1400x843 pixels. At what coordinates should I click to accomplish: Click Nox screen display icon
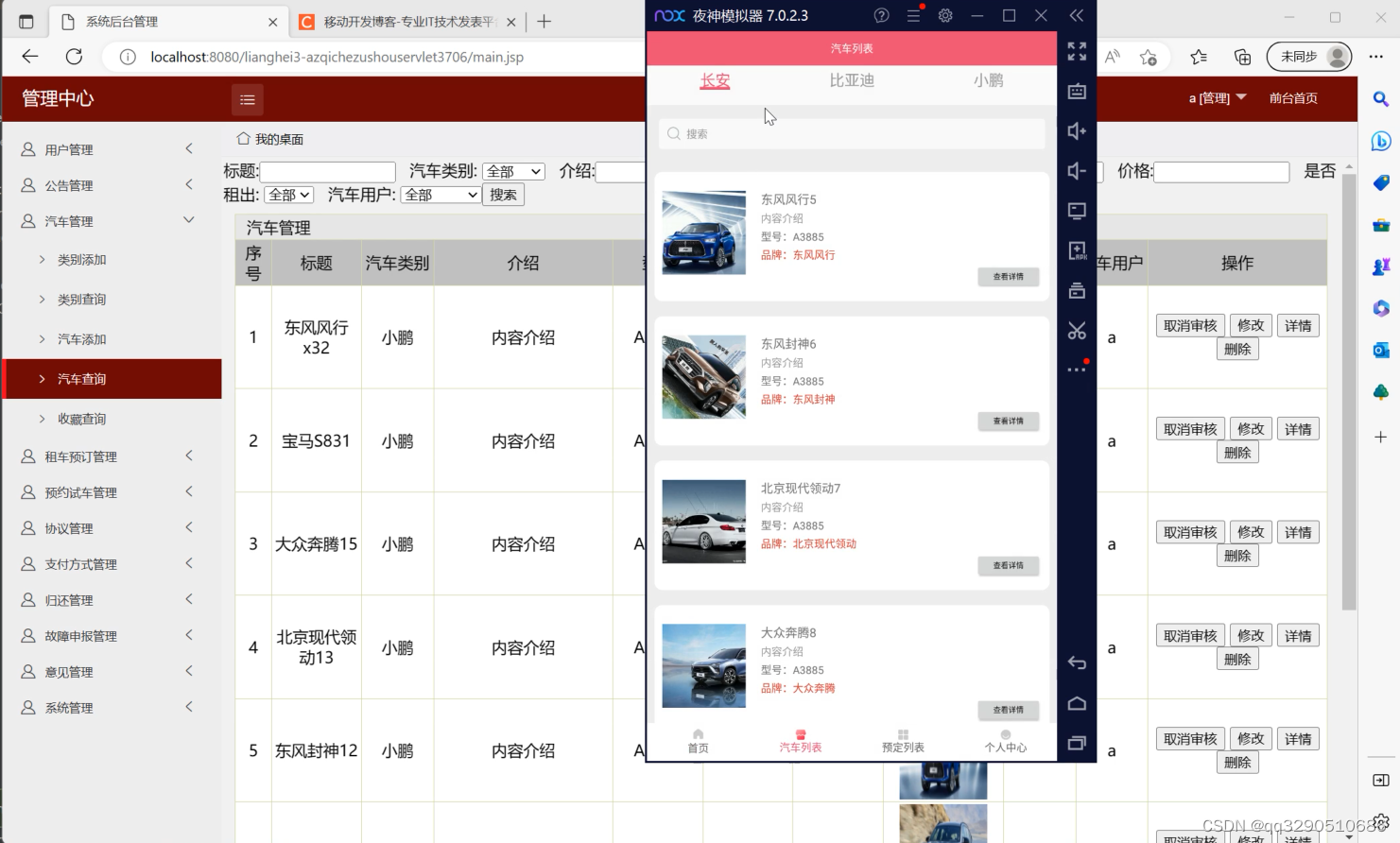(1077, 210)
